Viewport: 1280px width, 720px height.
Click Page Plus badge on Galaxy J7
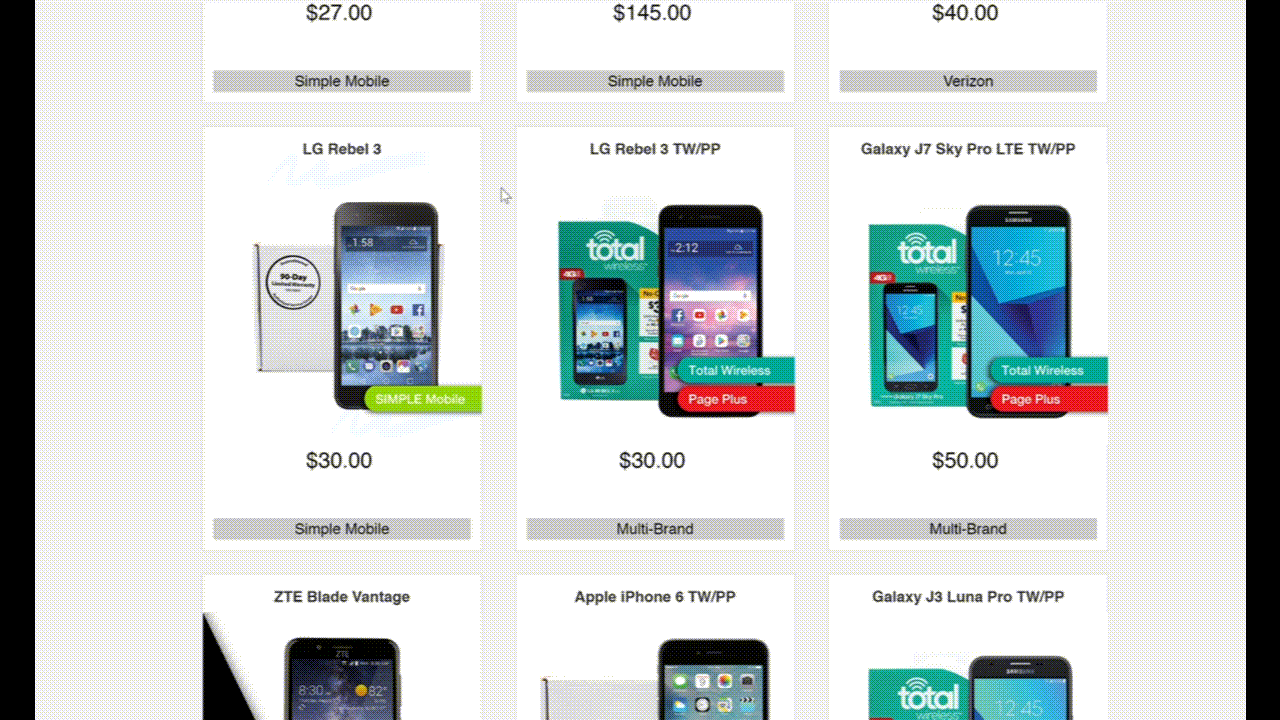tap(1048, 399)
